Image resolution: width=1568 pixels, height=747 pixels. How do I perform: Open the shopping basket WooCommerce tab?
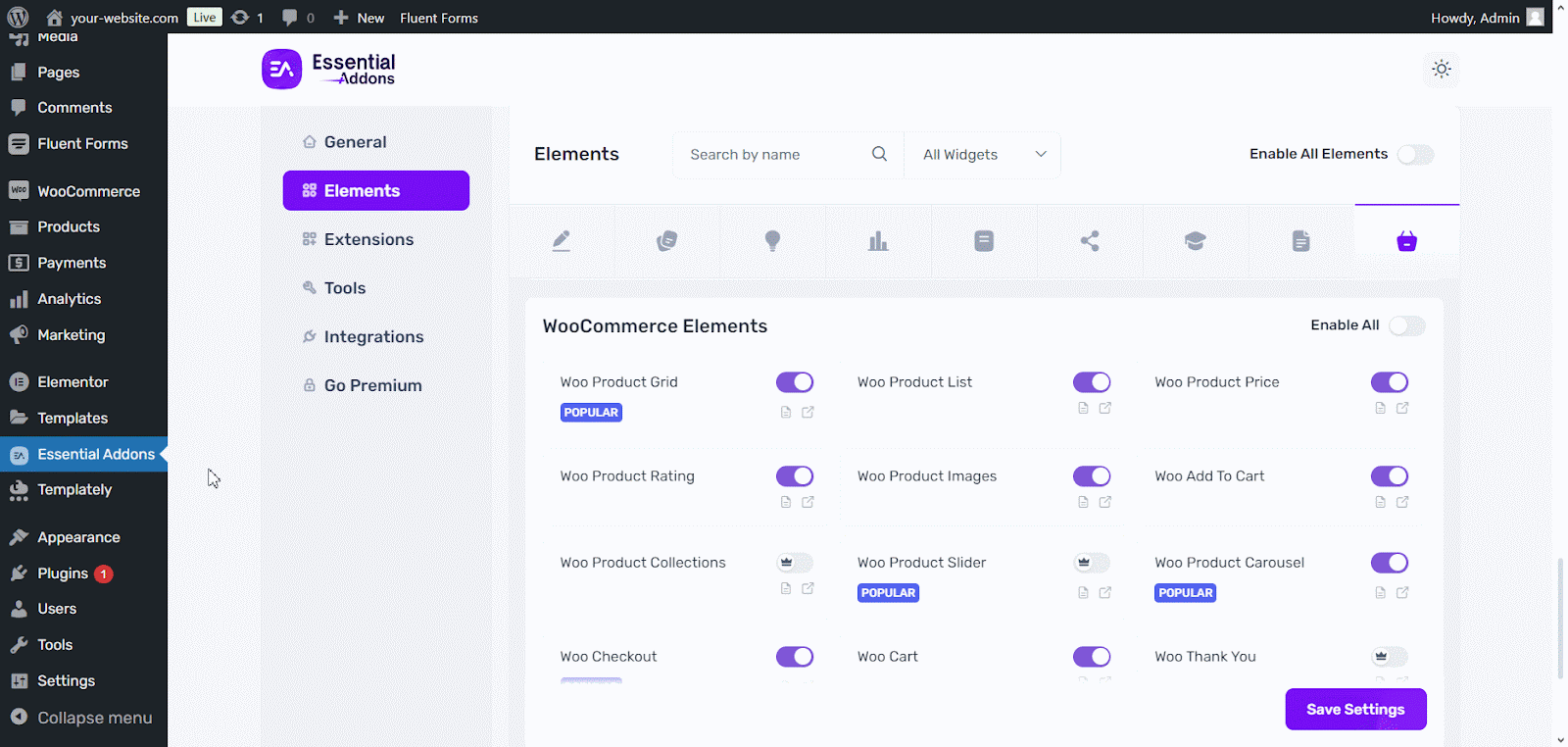point(1406,241)
